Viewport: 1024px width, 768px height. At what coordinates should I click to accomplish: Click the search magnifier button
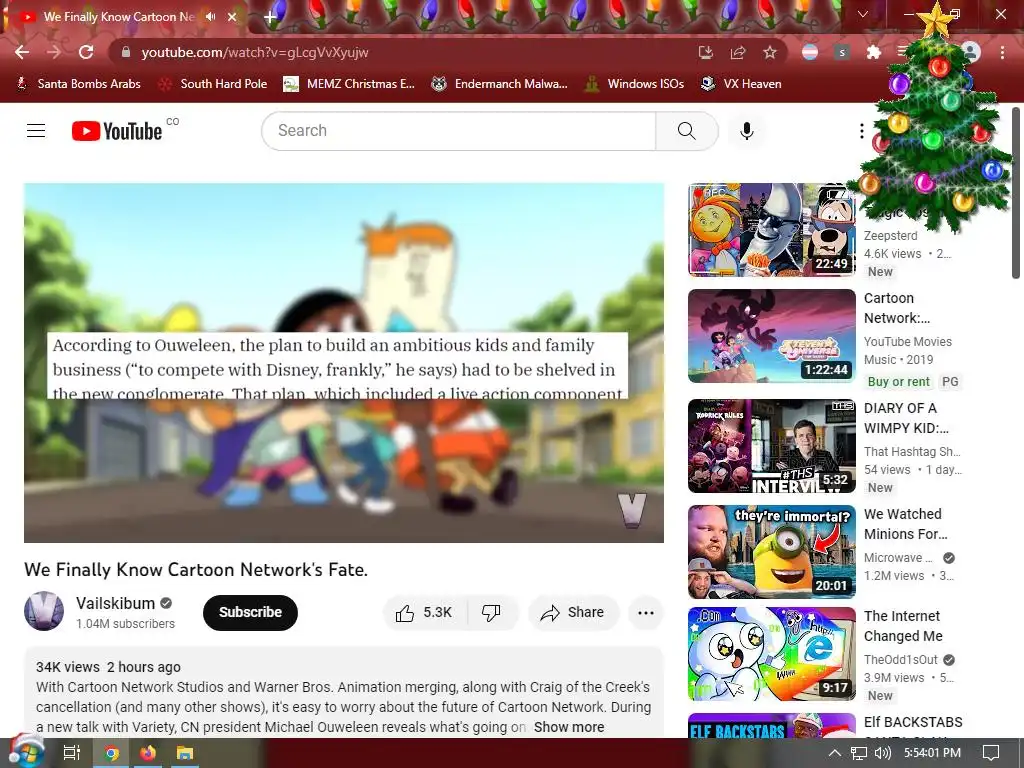point(686,131)
